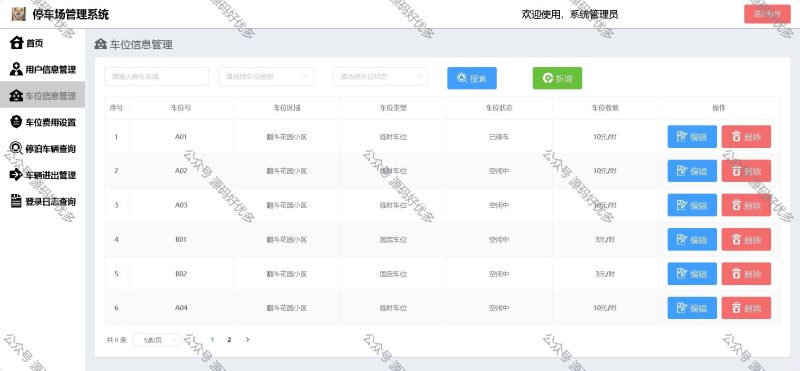
Task: Click the log icon beside 登录日志查询
Action: [x=16, y=201]
